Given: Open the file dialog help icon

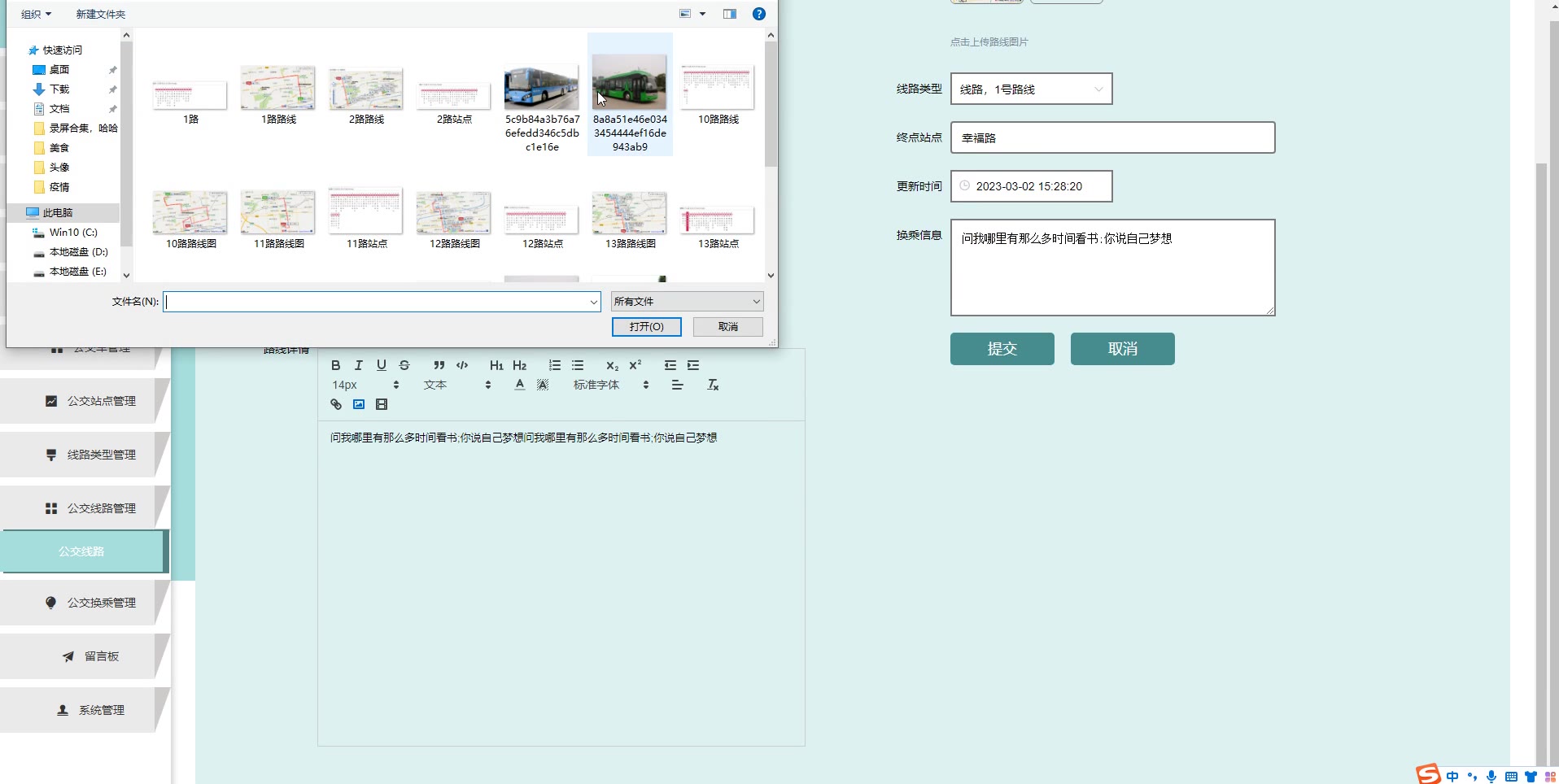Looking at the screenshot, I should 758,14.
